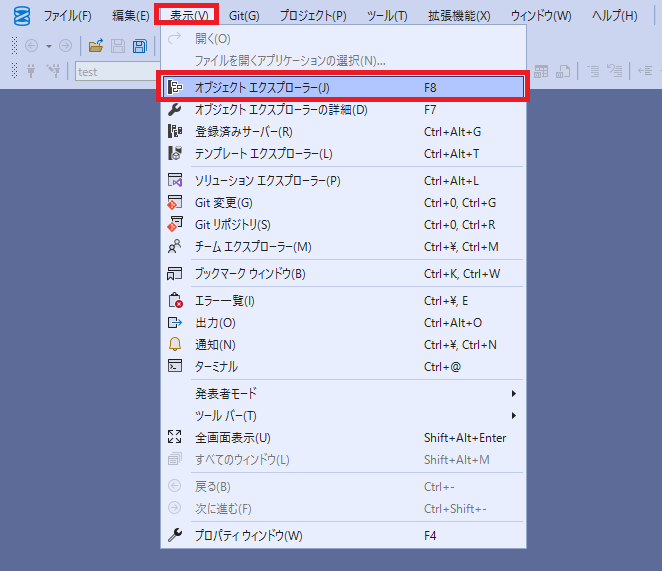This screenshot has height=571, width=662.
Task: Select プロパティ ウィンドウ(W) item
Action: [x=343, y=536]
